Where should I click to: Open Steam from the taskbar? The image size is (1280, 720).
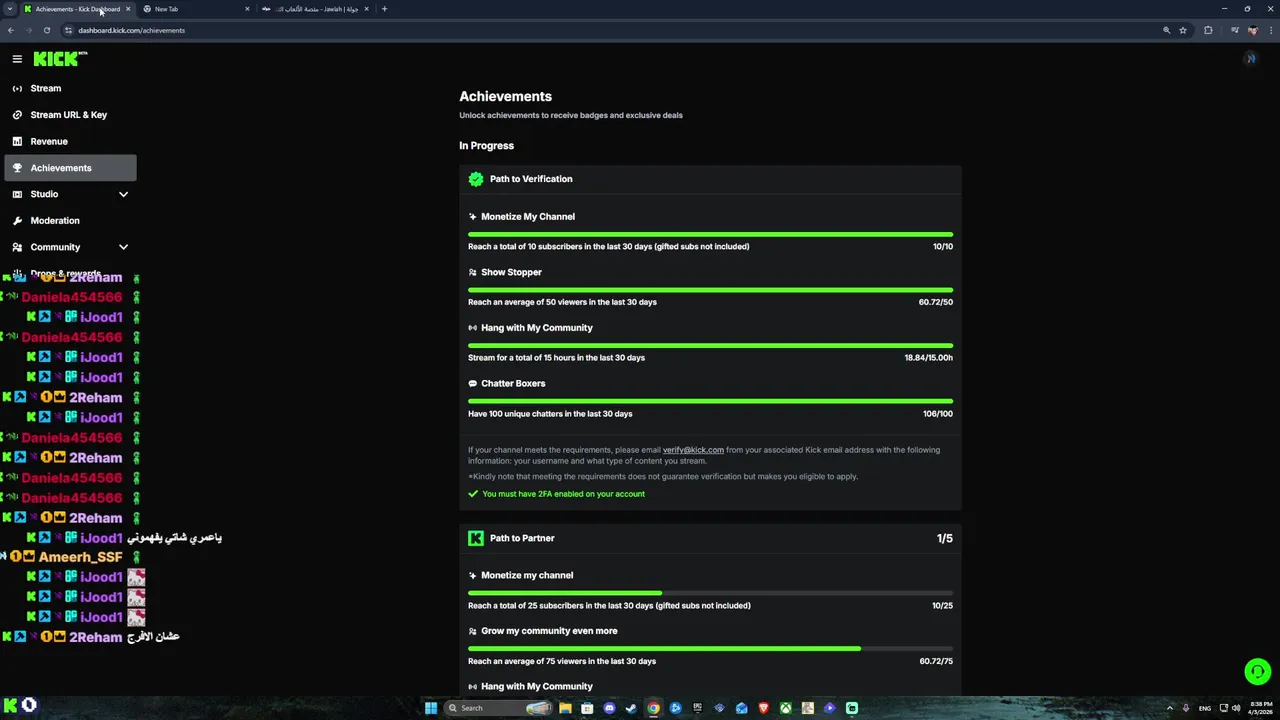click(x=631, y=708)
